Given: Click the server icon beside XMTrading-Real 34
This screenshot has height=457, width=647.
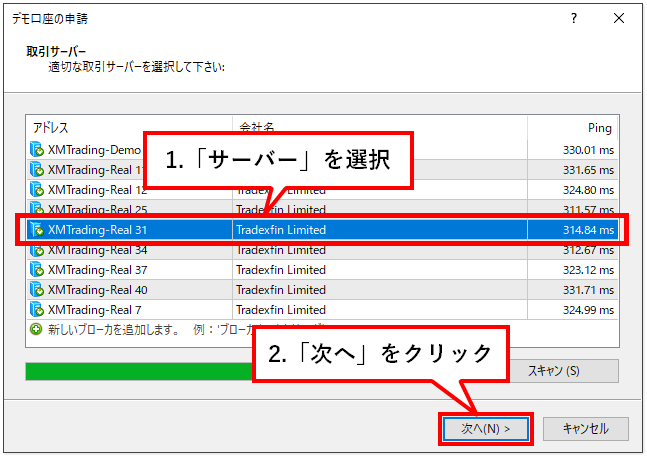Looking at the screenshot, I should pyautogui.click(x=37, y=250).
